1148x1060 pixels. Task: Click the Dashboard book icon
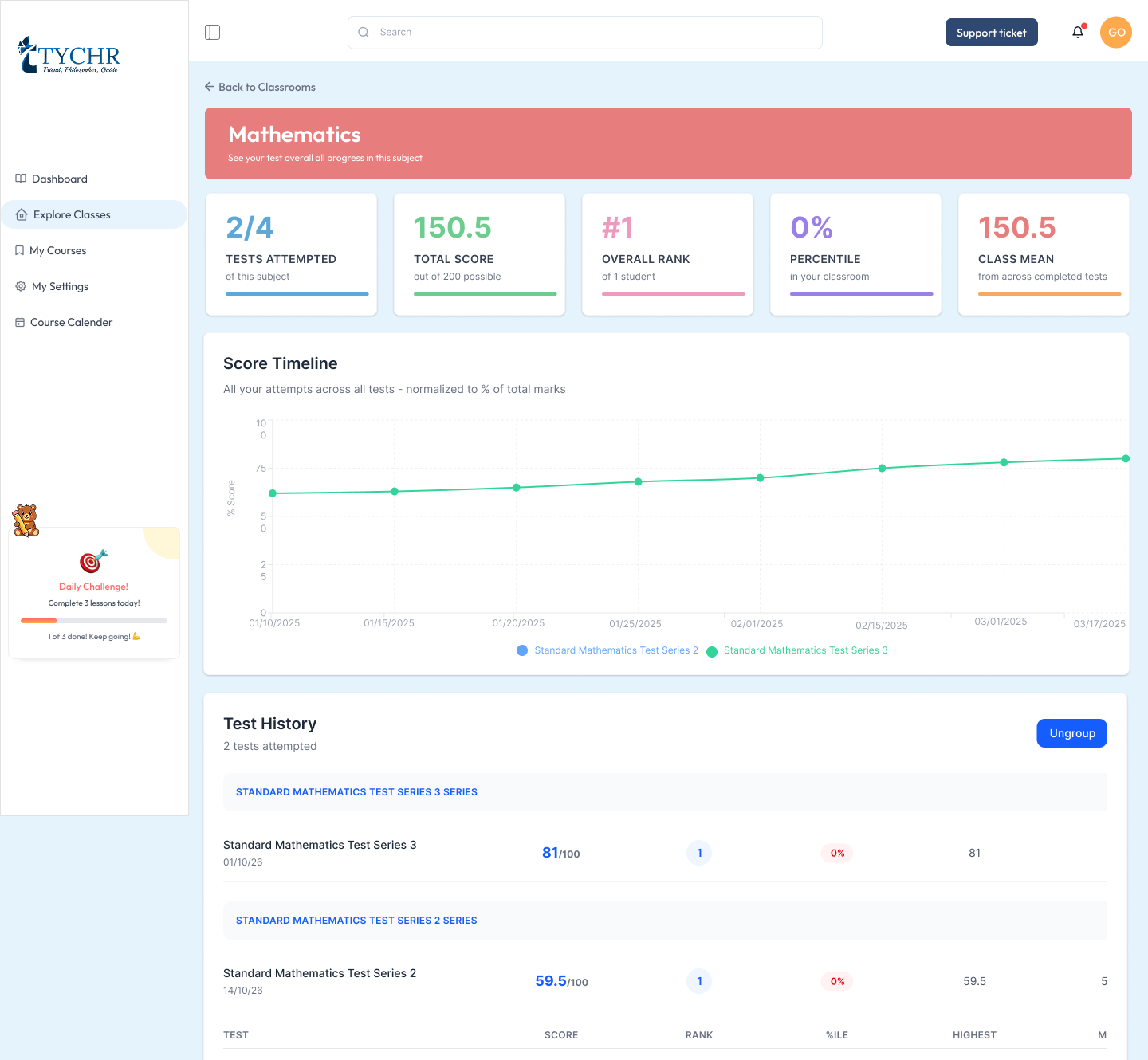click(x=21, y=179)
